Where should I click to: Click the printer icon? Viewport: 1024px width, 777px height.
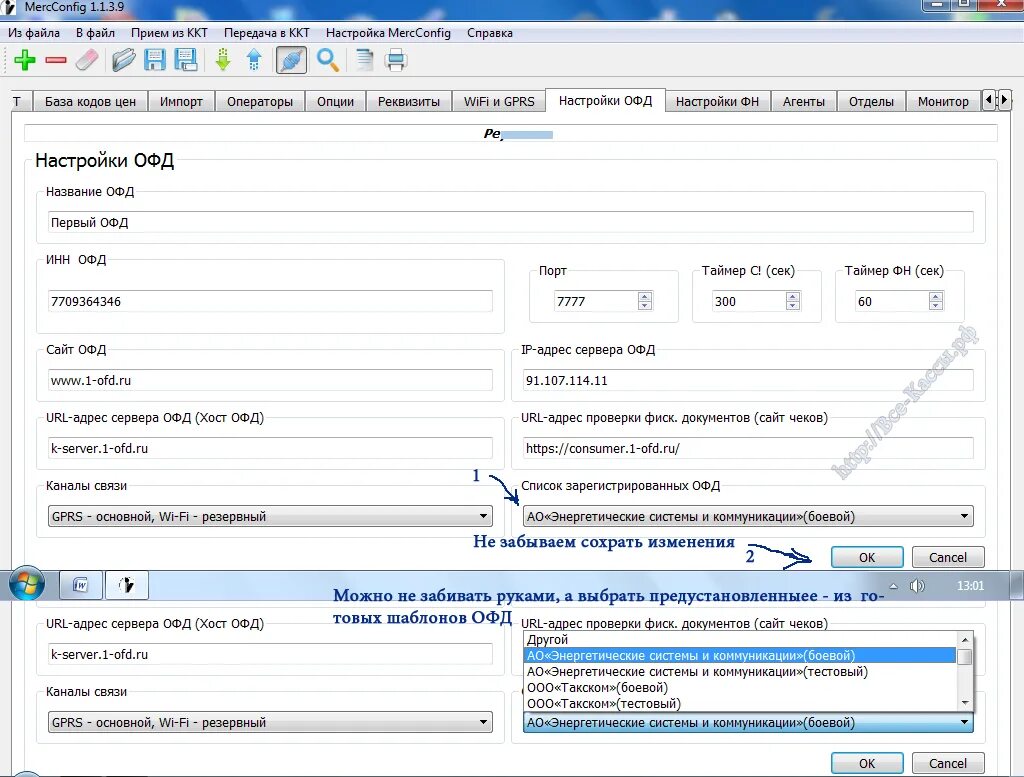click(396, 61)
